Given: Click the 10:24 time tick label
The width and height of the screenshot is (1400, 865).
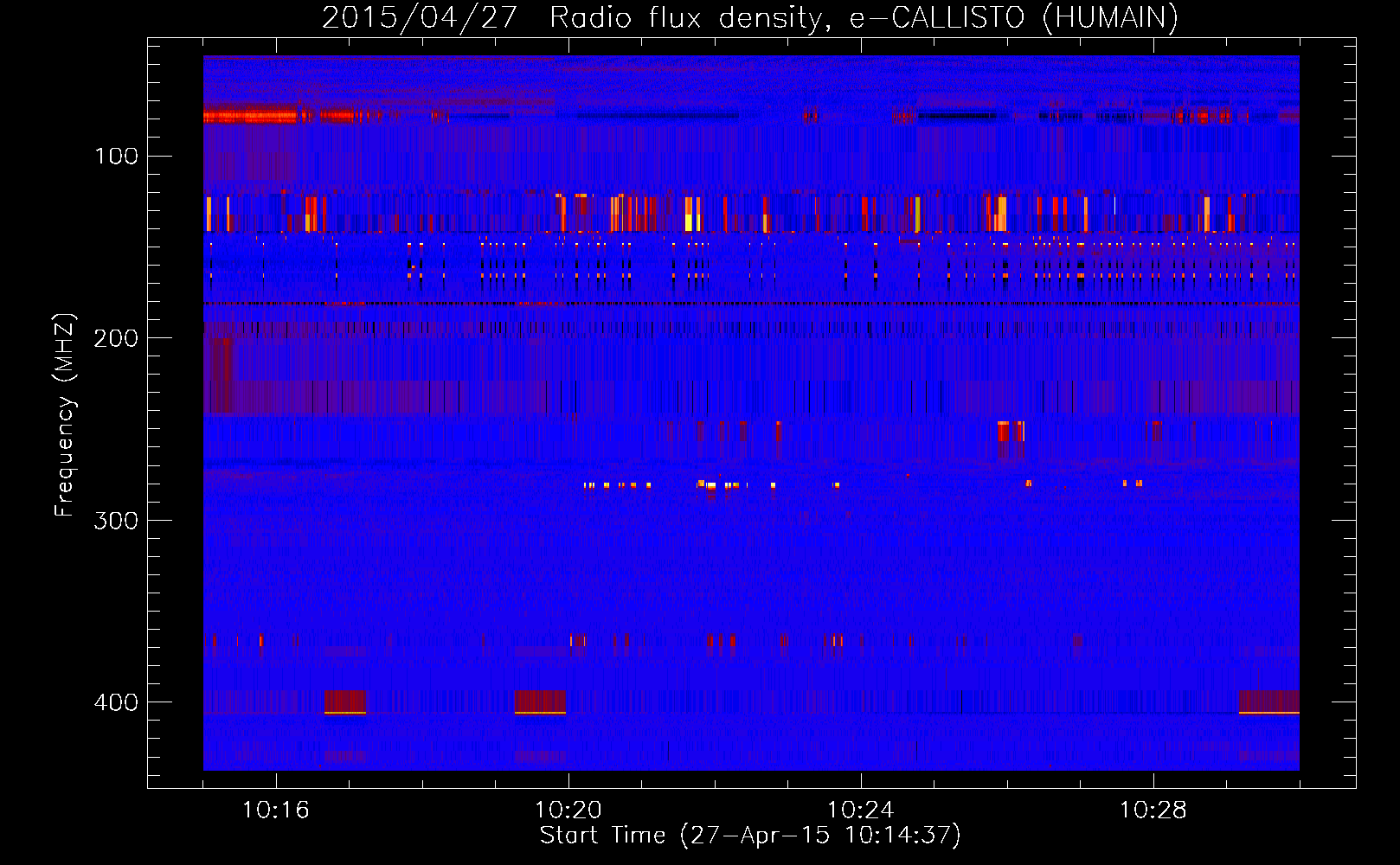Looking at the screenshot, I should (861, 811).
